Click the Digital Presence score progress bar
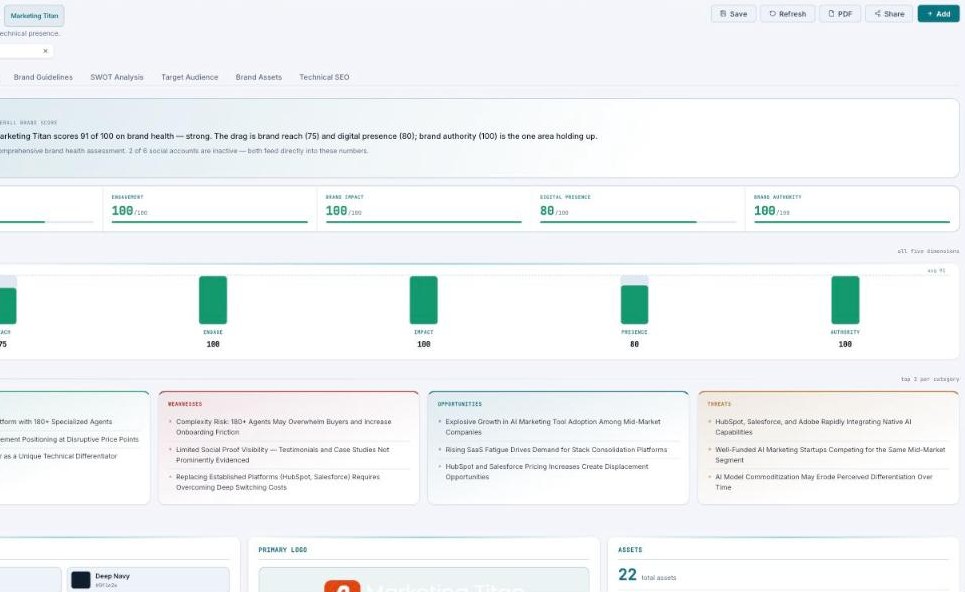 click(638, 222)
